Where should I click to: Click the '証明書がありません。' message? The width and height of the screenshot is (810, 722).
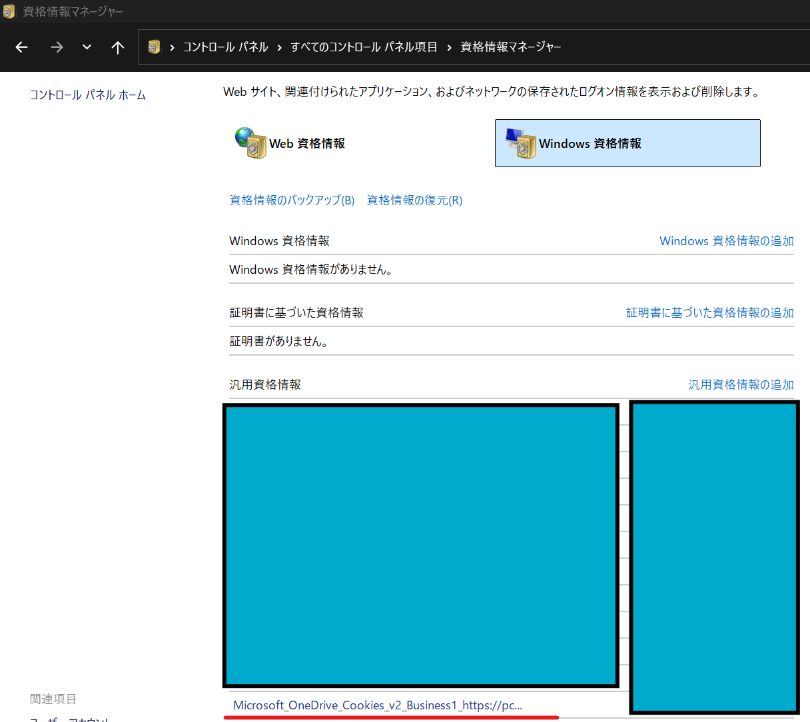click(279, 341)
